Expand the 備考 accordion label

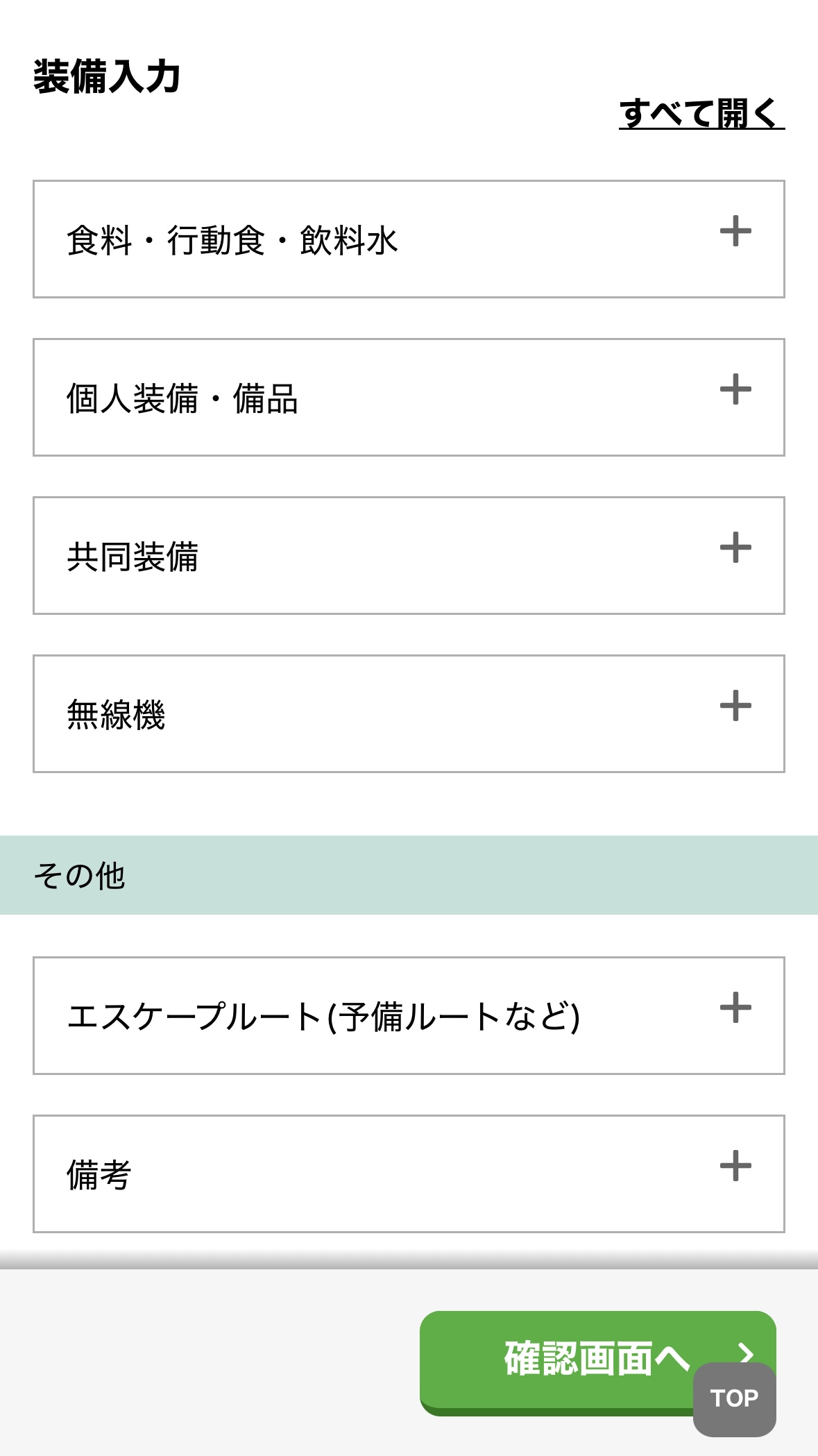99,1176
